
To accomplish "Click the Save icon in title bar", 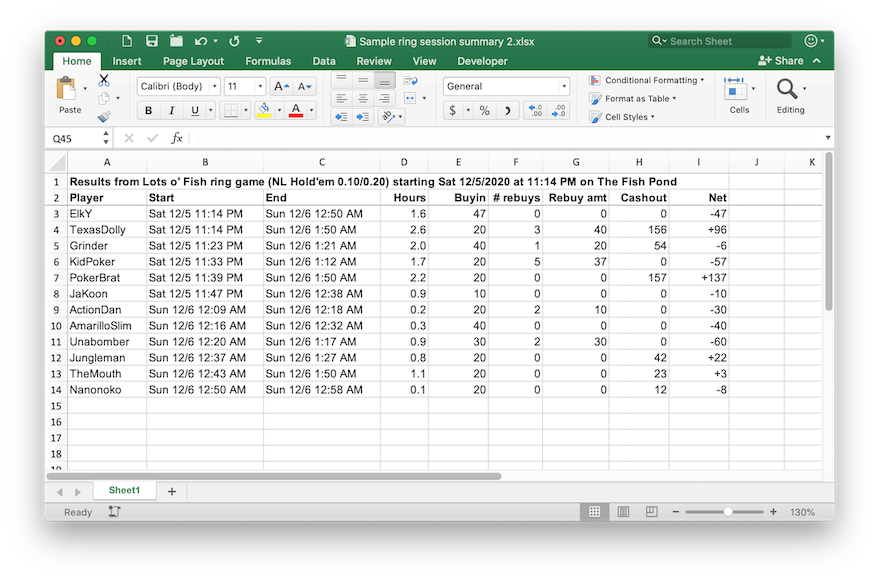I will (x=152, y=41).
